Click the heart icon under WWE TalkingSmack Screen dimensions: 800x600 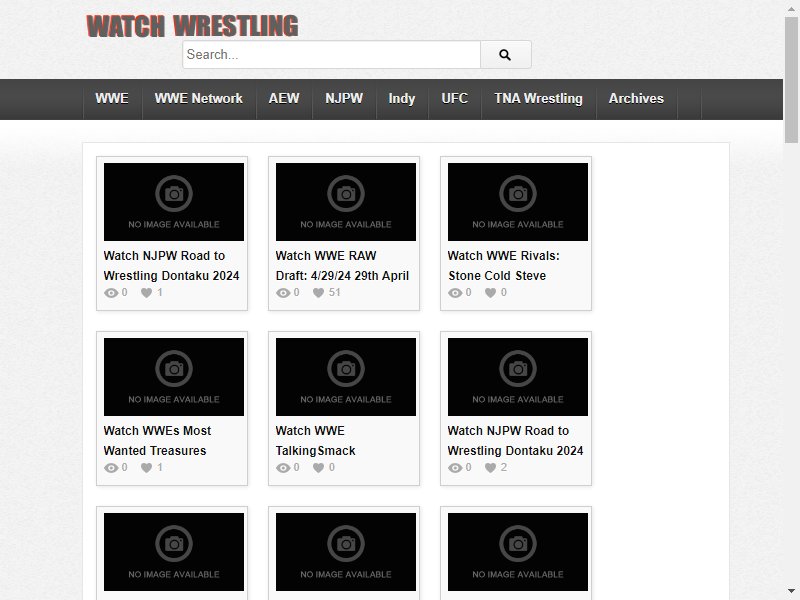pos(318,468)
